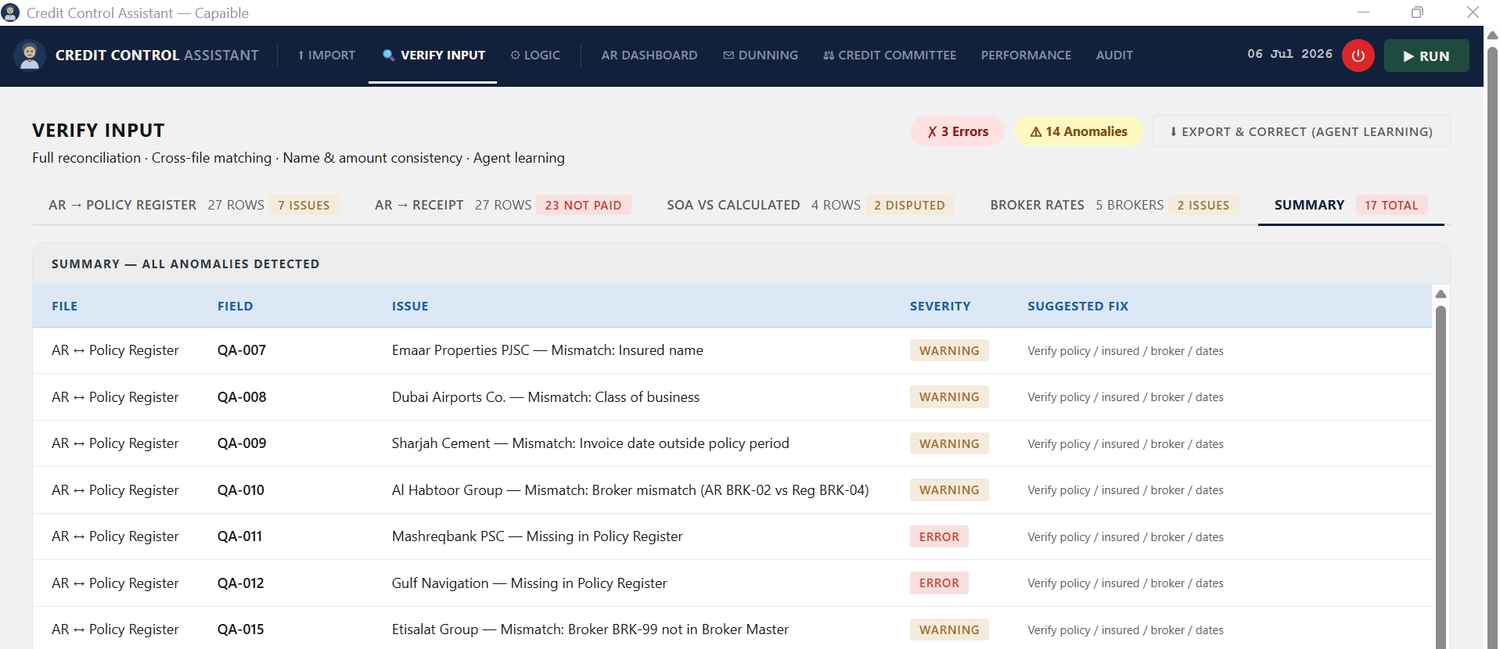Click the Dubai Airports Co. issue text
1500x649 pixels.
545,397
